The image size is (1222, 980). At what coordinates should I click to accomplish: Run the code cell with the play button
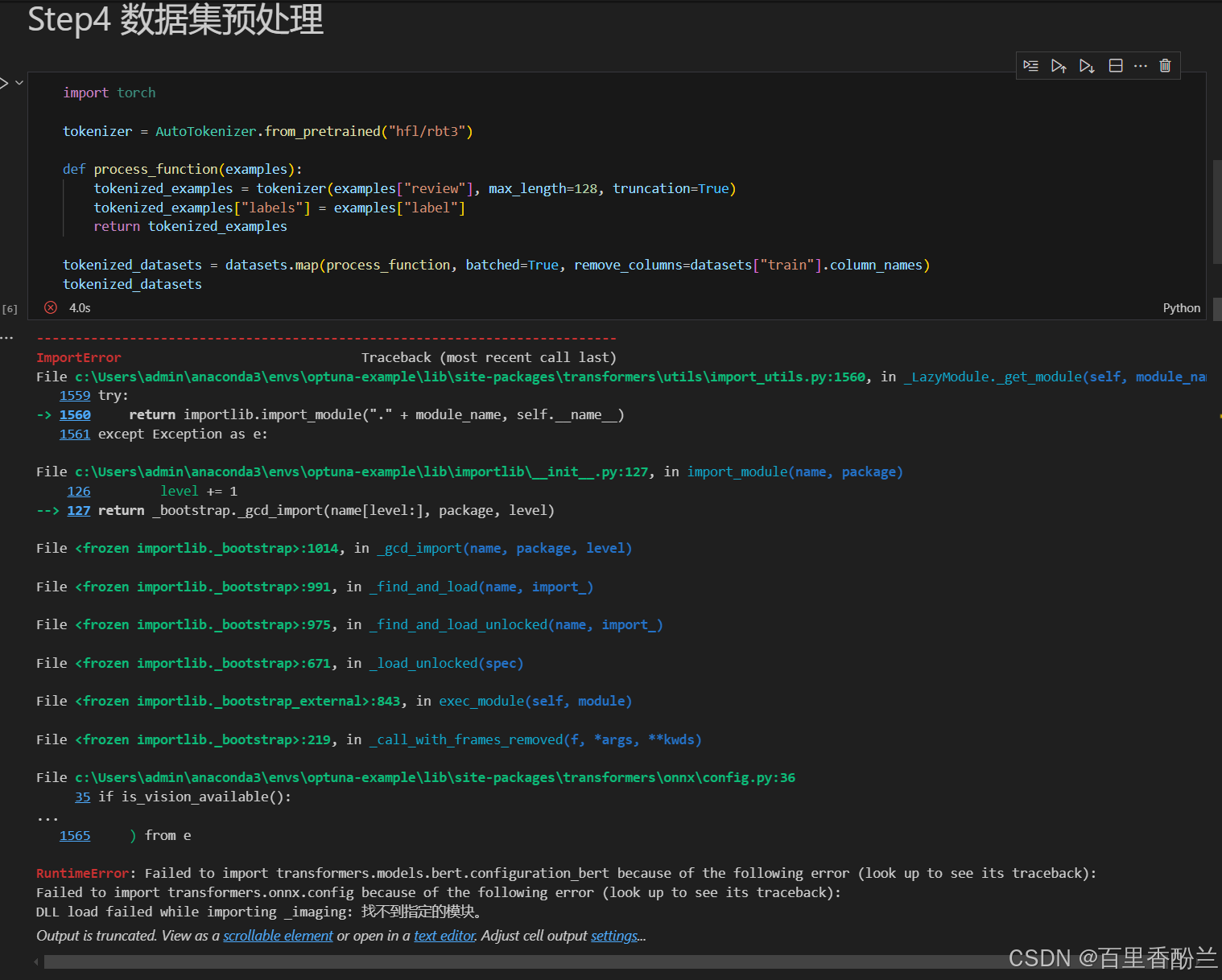[4, 83]
